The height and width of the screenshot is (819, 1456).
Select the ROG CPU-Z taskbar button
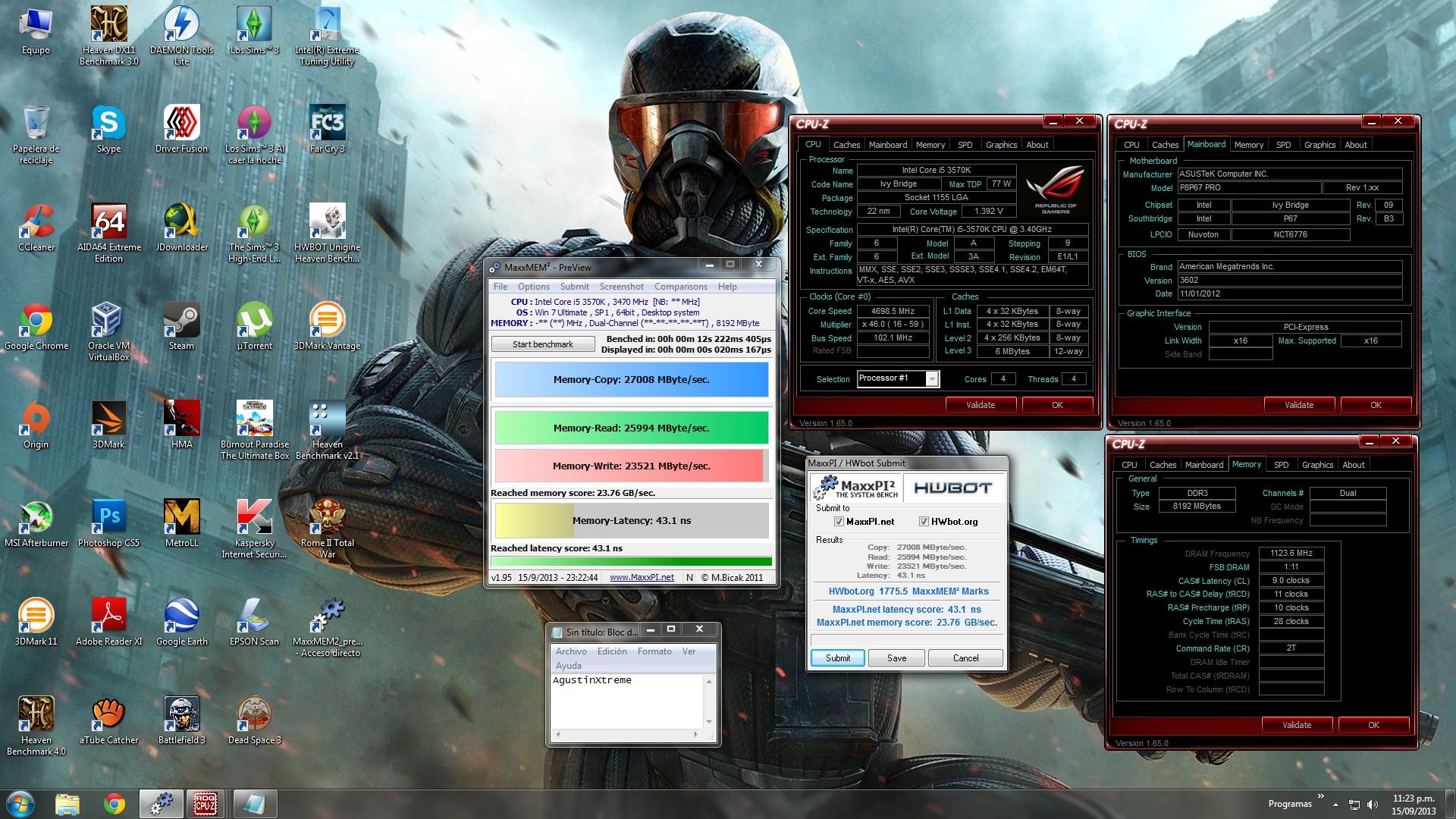pos(206,804)
